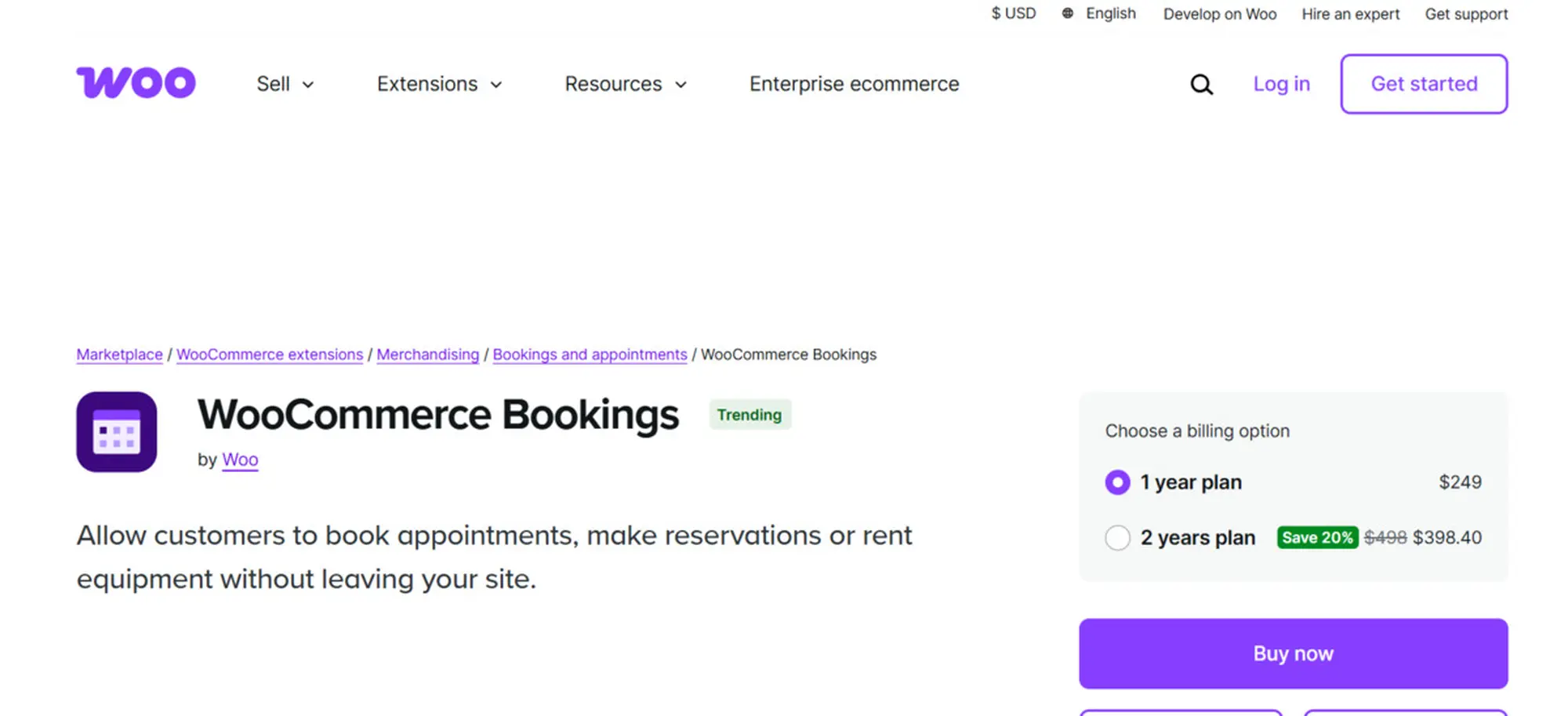1568x716 pixels.
Task: Select the 1 year plan radio
Action: coord(1117,482)
